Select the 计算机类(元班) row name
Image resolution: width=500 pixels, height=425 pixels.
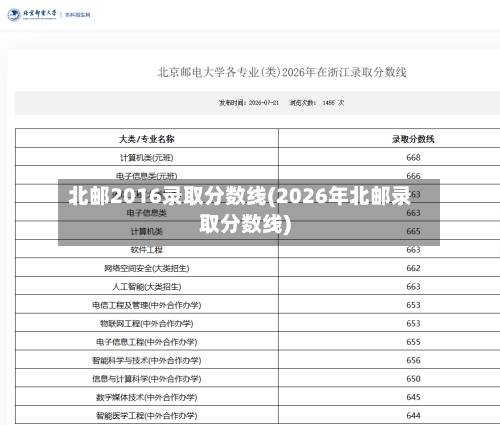click(x=147, y=157)
